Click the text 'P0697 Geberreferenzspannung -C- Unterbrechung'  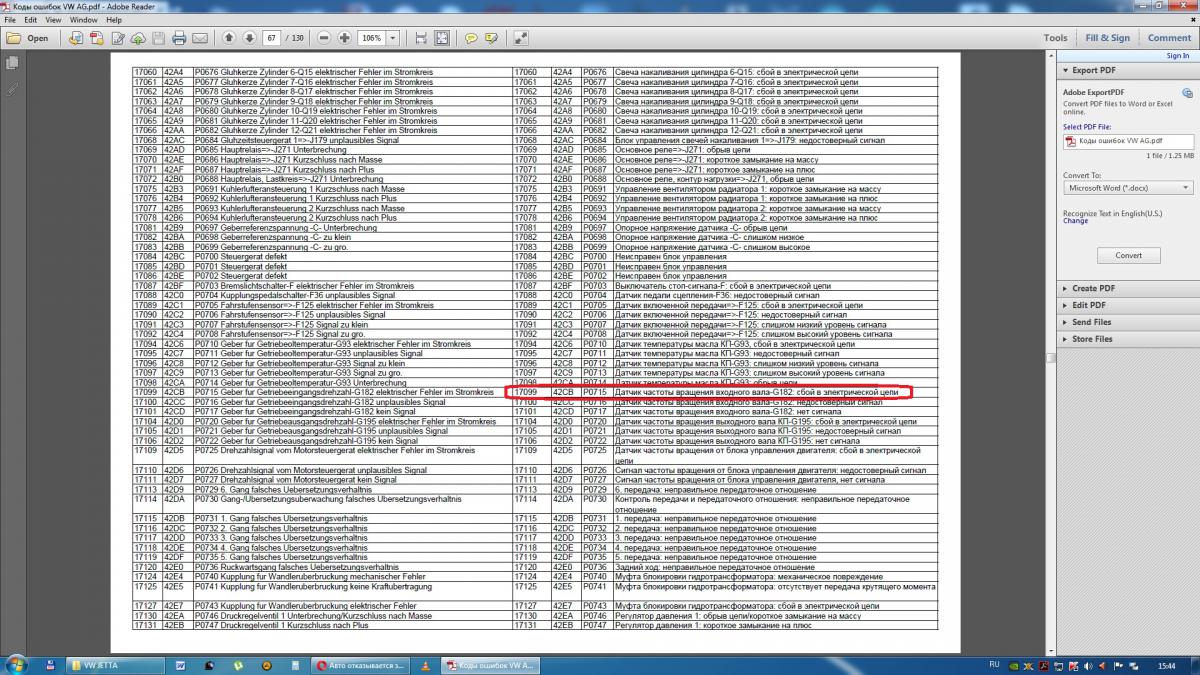tap(285, 228)
